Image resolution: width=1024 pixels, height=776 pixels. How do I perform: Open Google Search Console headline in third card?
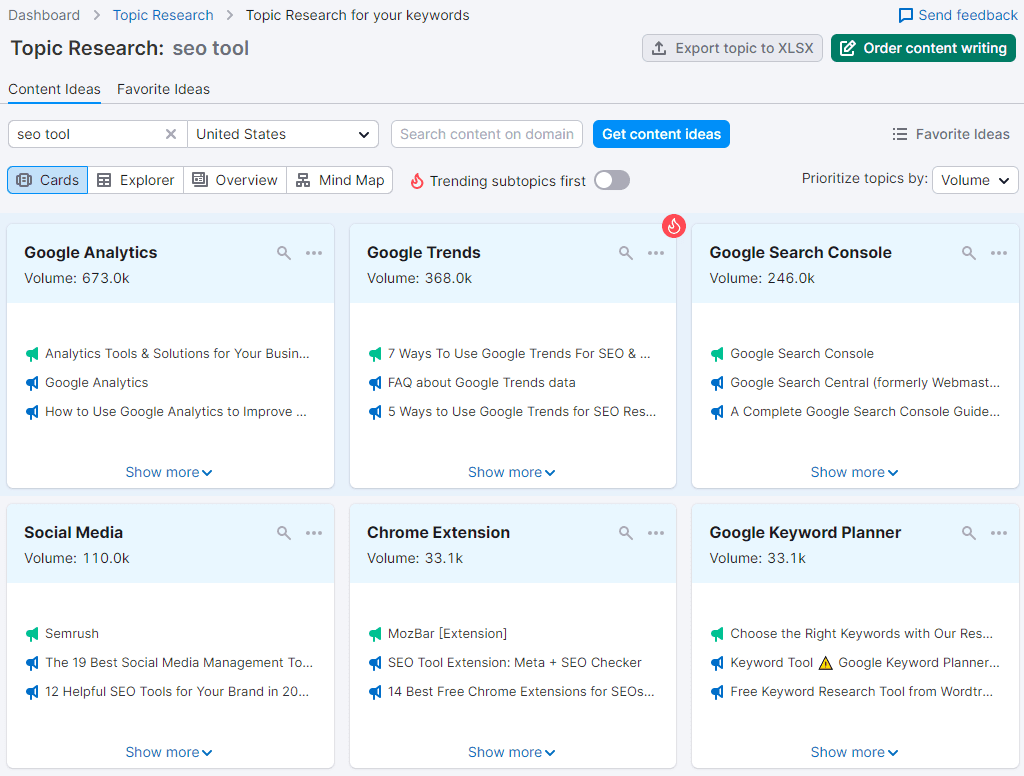point(802,354)
